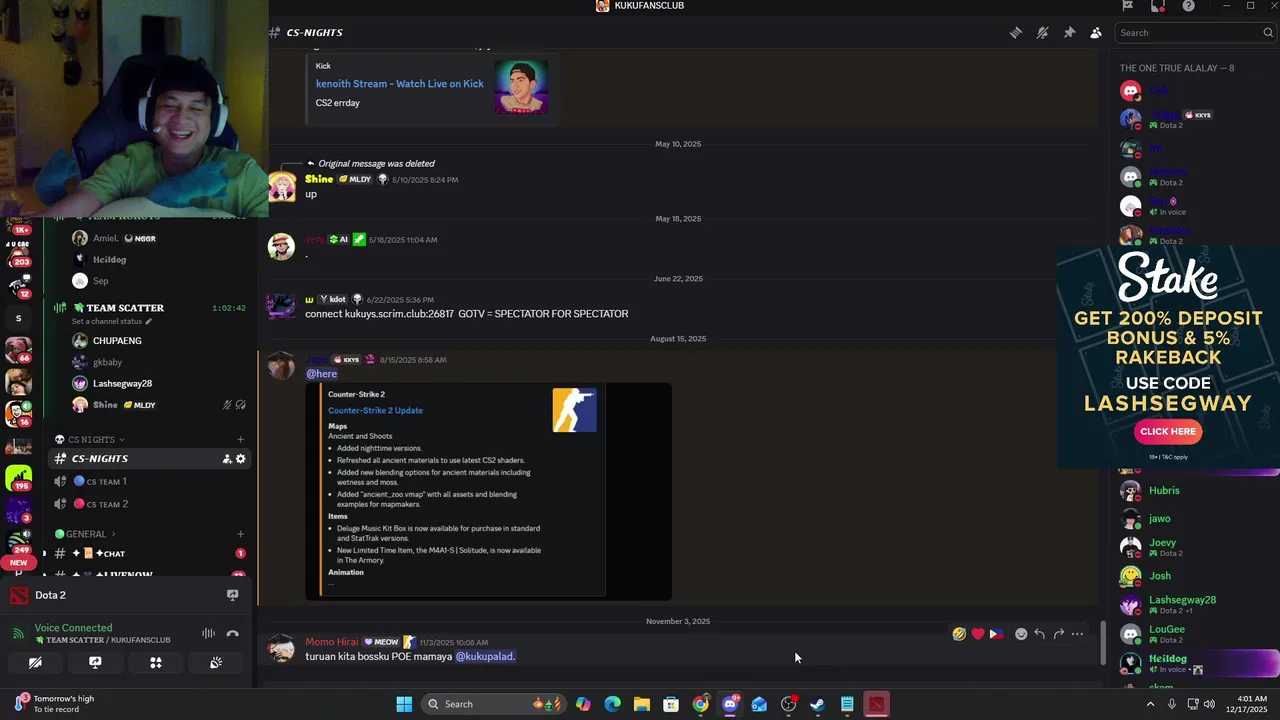The height and width of the screenshot is (720, 1280).
Task: Toggle channel notification mute bell icon
Action: (1043, 33)
